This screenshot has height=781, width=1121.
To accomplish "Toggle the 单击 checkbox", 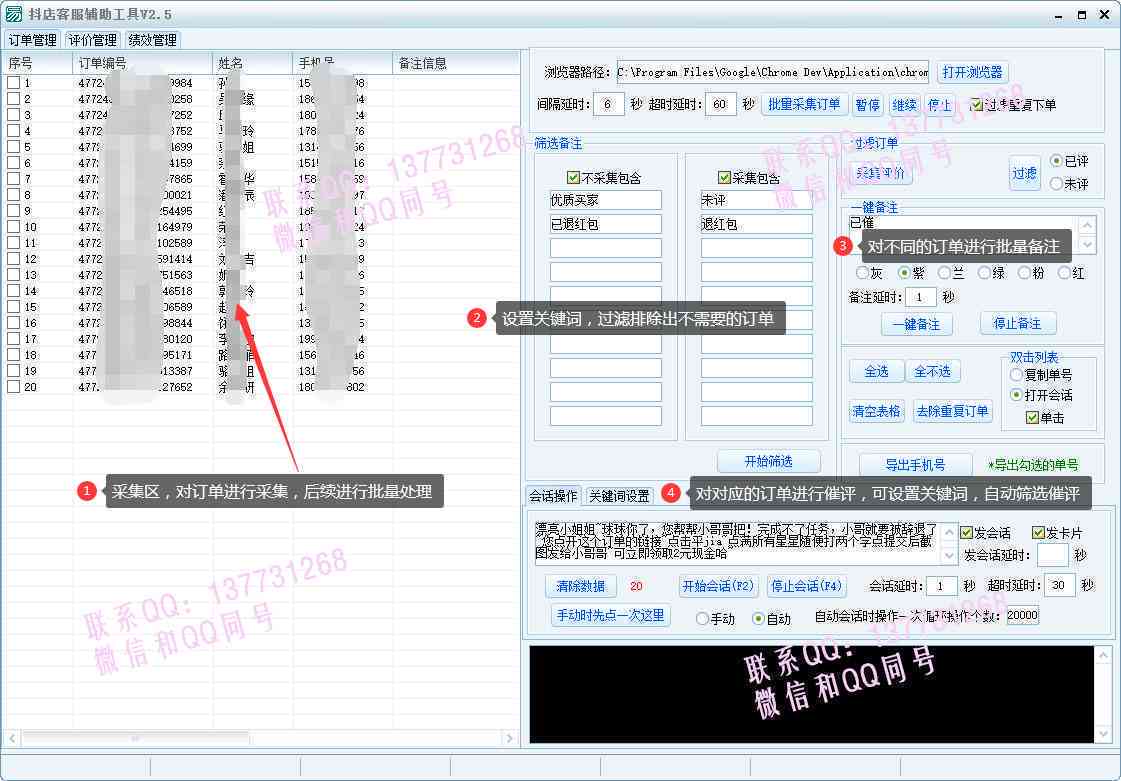I will 1032,418.
